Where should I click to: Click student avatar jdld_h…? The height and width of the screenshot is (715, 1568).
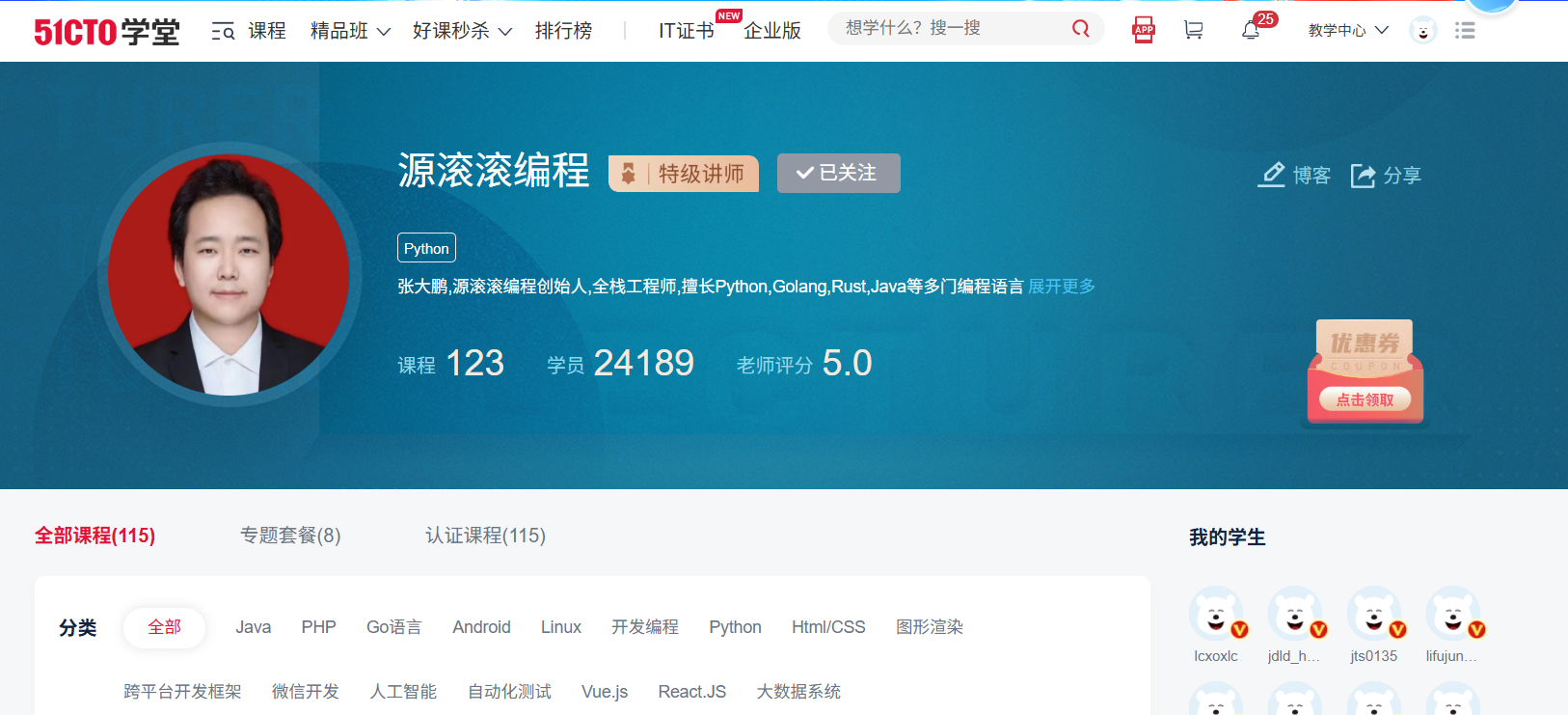1296,614
